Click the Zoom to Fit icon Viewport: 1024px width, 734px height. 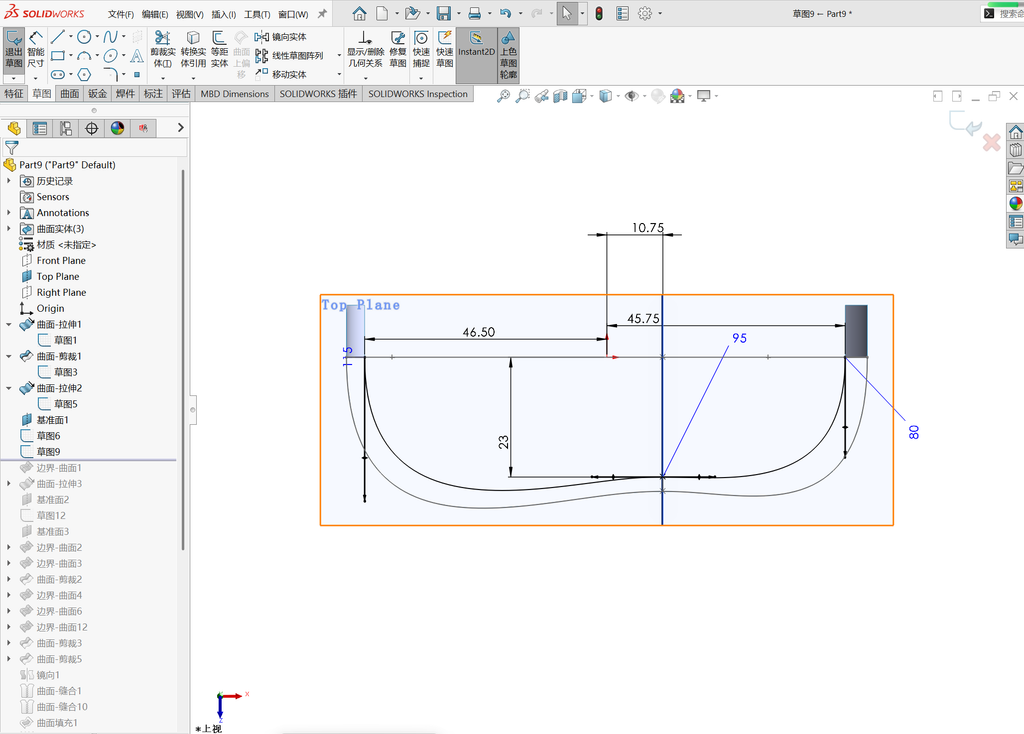pos(503,96)
